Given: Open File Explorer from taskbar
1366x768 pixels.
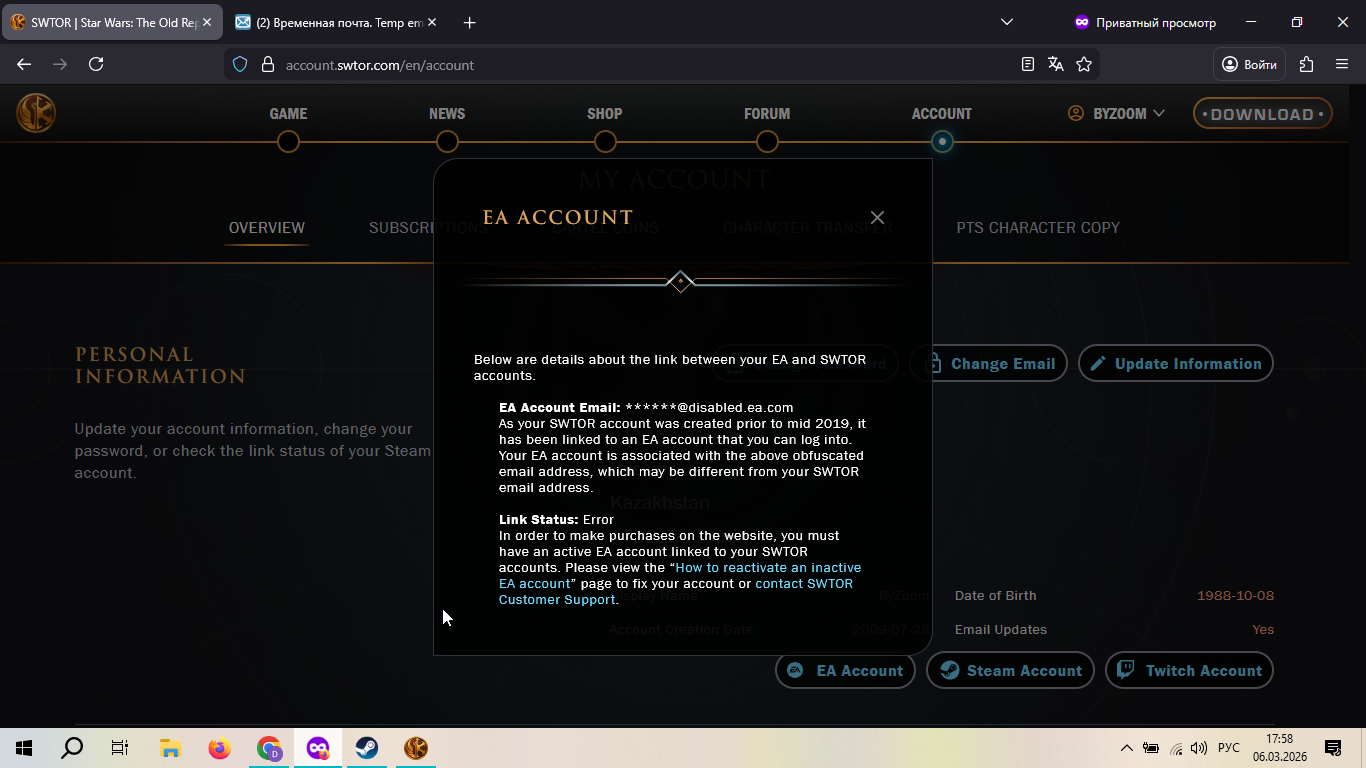Looking at the screenshot, I should (x=170, y=748).
